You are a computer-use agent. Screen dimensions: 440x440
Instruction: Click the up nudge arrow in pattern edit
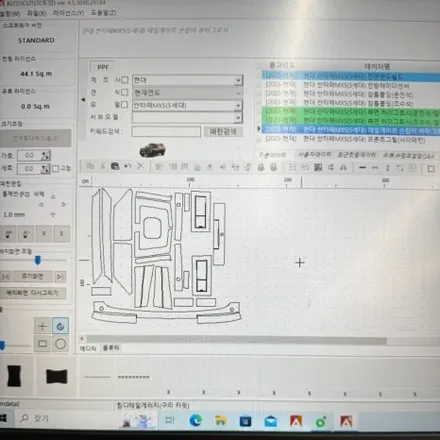[x=53, y=197]
